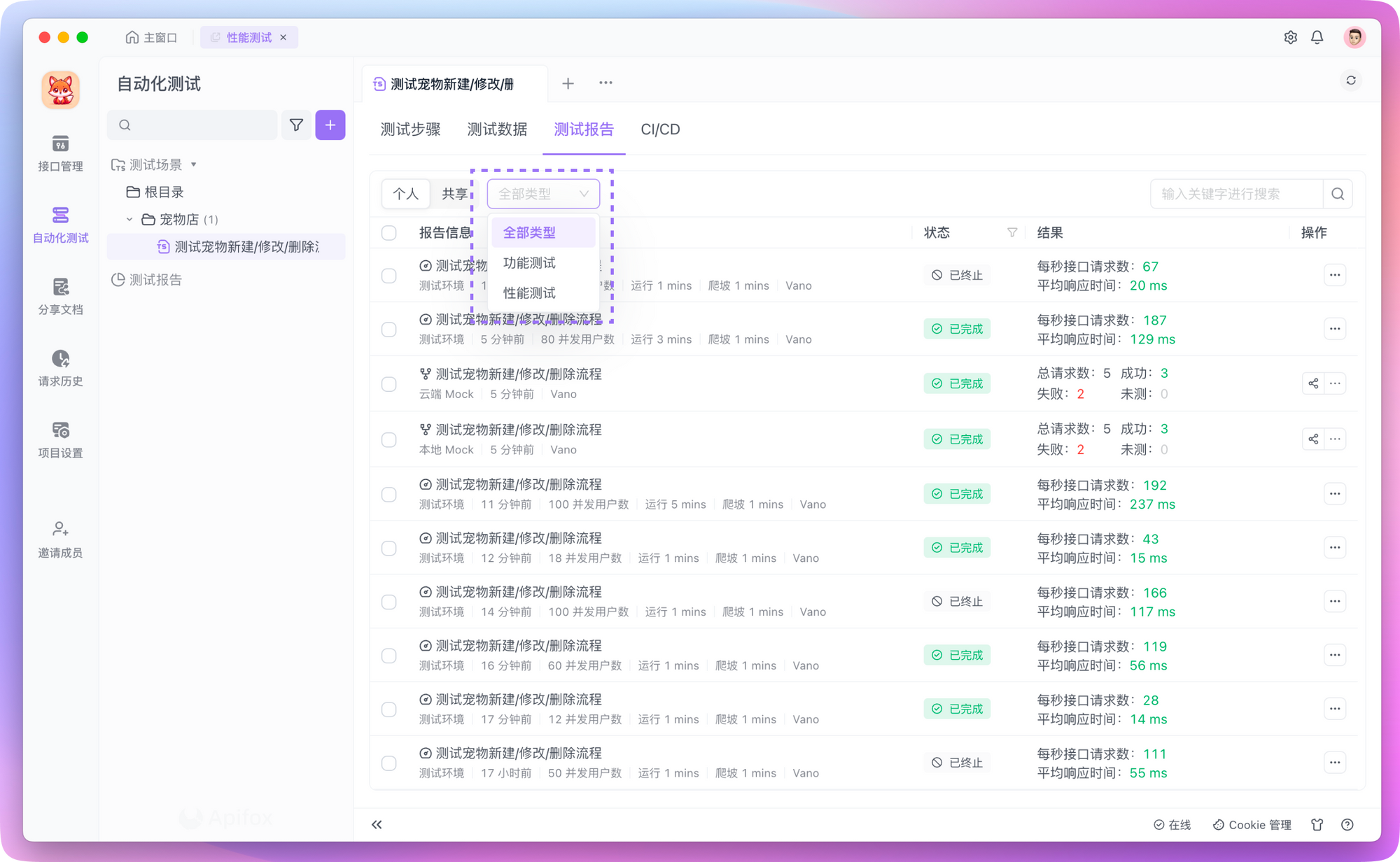The height and width of the screenshot is (862, 1400).
Task: Click the report search magnifier button
Action: pos(1338,194)
